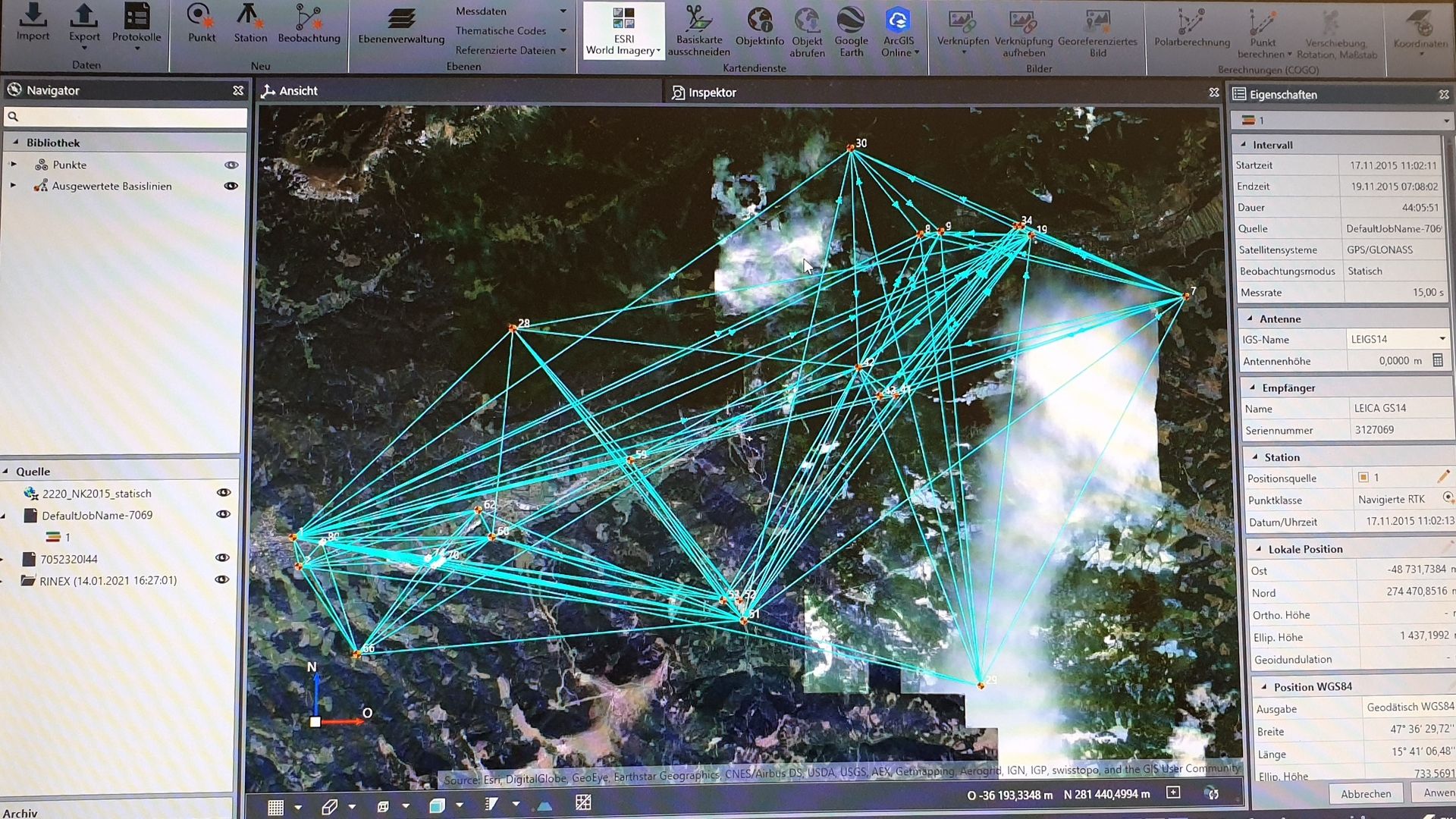Screen dimensions: 1456x819
Task: Expand the Punkte tree node
Action: point(13,165)
